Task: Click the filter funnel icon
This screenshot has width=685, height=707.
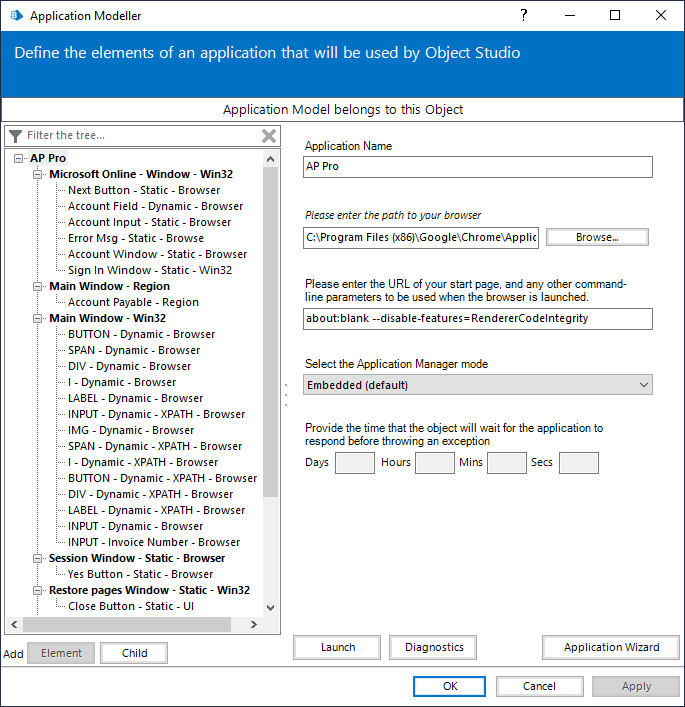Action: 15,136
